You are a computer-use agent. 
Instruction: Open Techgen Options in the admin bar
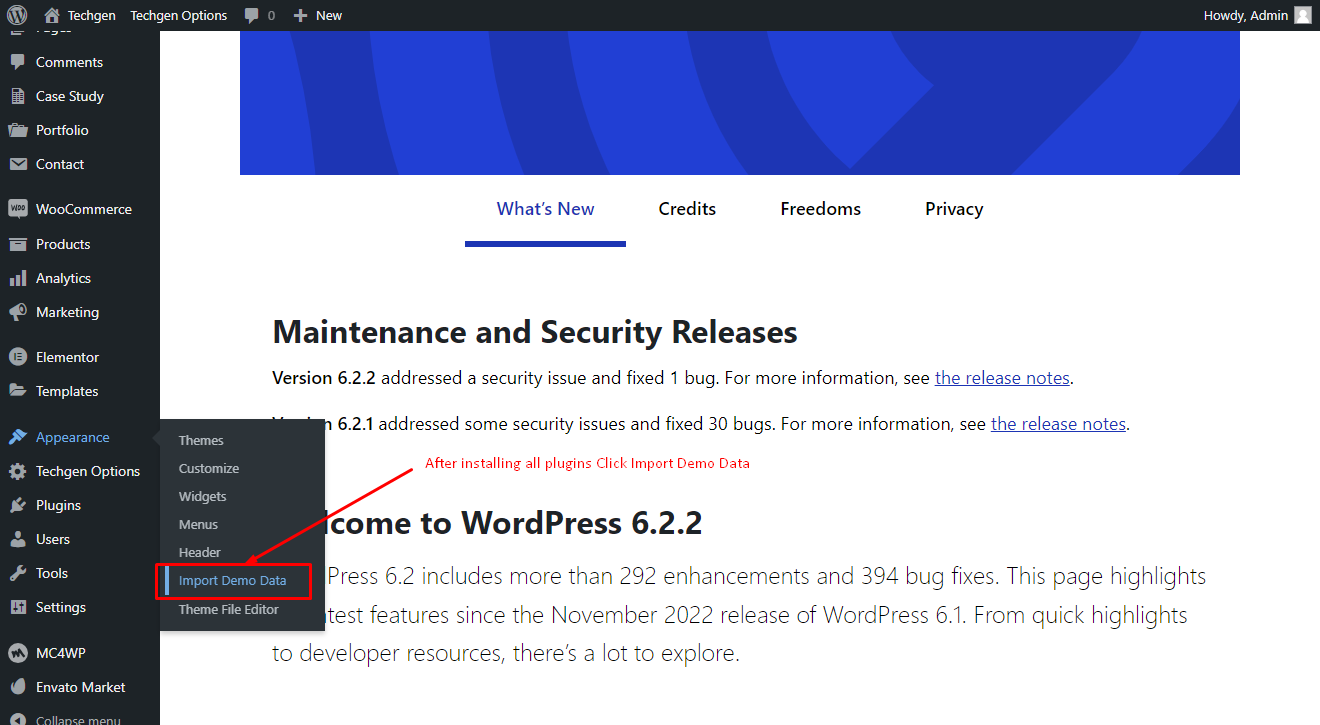pyautogui.click(x=179, y=15)
